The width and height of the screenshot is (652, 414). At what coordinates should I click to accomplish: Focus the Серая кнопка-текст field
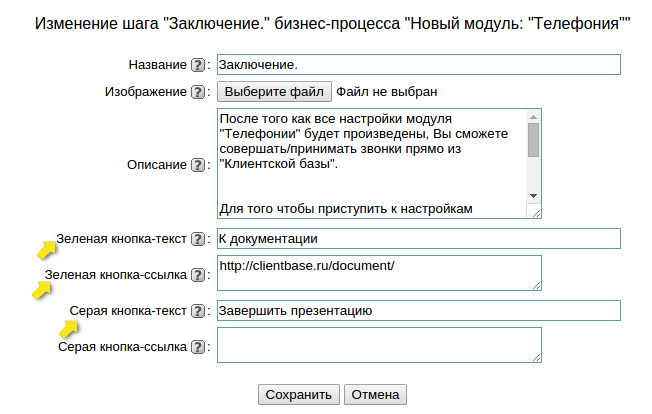pyautogui.click(x=418, y=311)
